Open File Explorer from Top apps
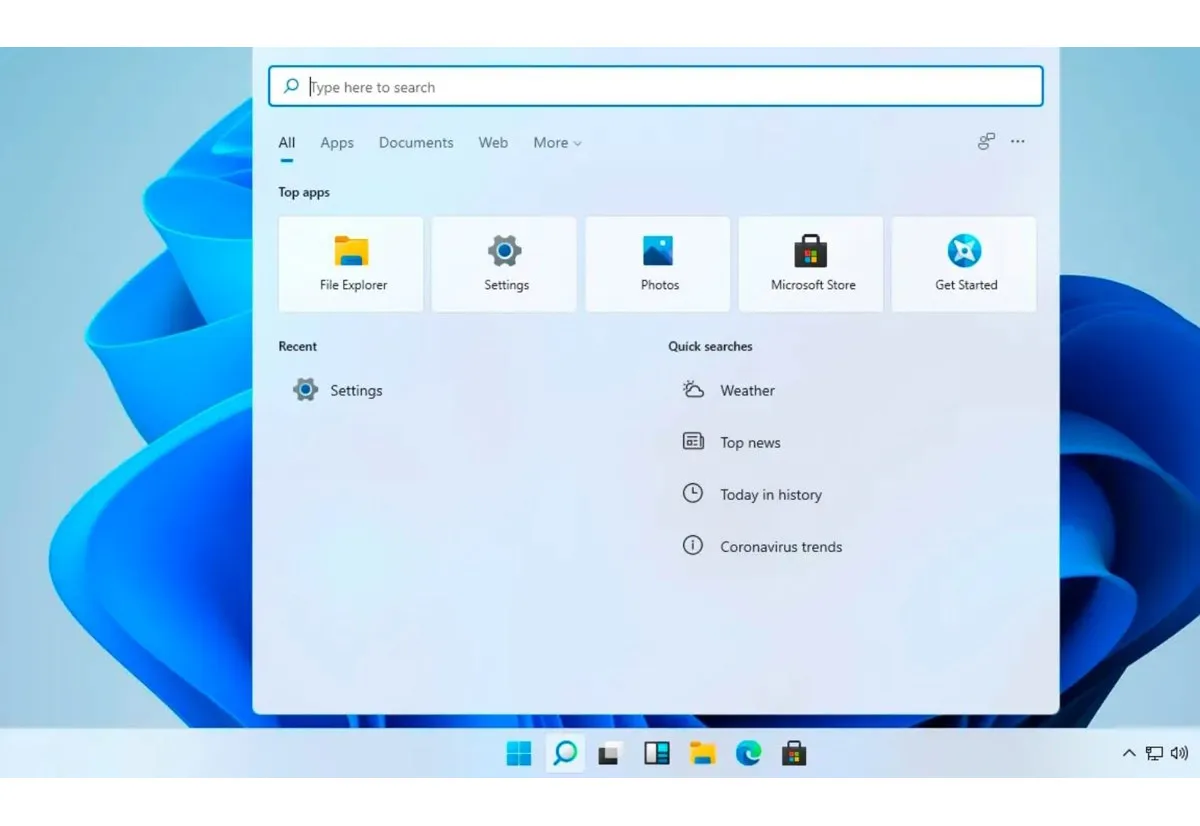This screenshot has height=826, width=1200. coord(351,262)
